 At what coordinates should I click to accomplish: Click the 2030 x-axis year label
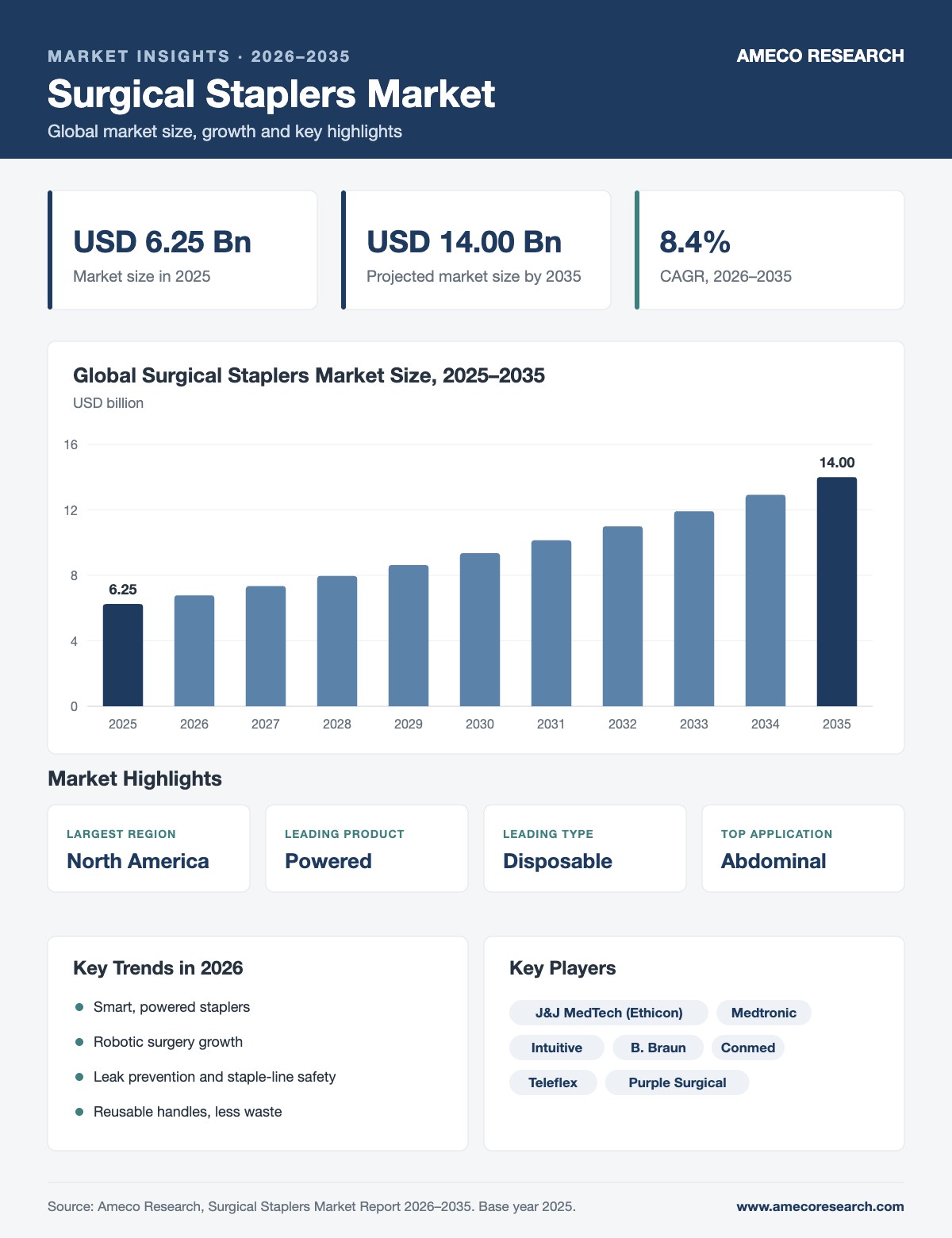click(x=480, y=724)
